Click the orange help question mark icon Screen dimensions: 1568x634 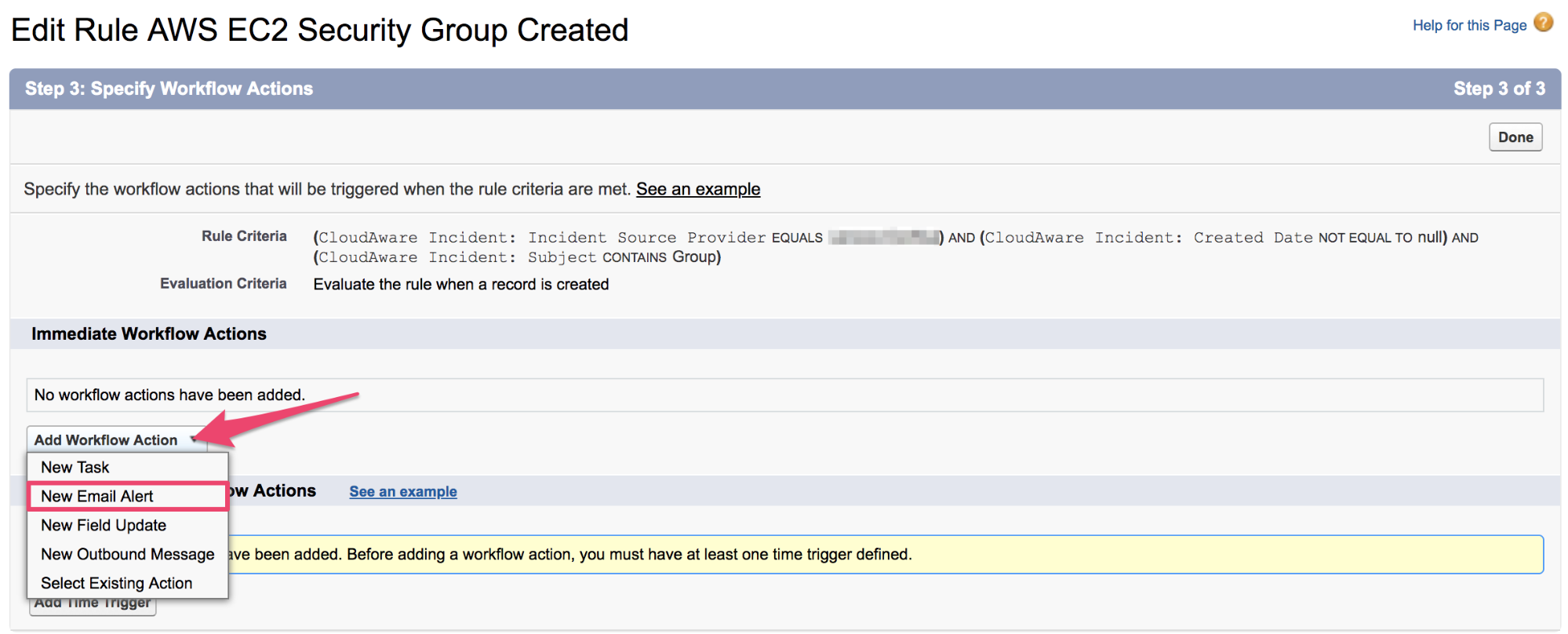1543,23
